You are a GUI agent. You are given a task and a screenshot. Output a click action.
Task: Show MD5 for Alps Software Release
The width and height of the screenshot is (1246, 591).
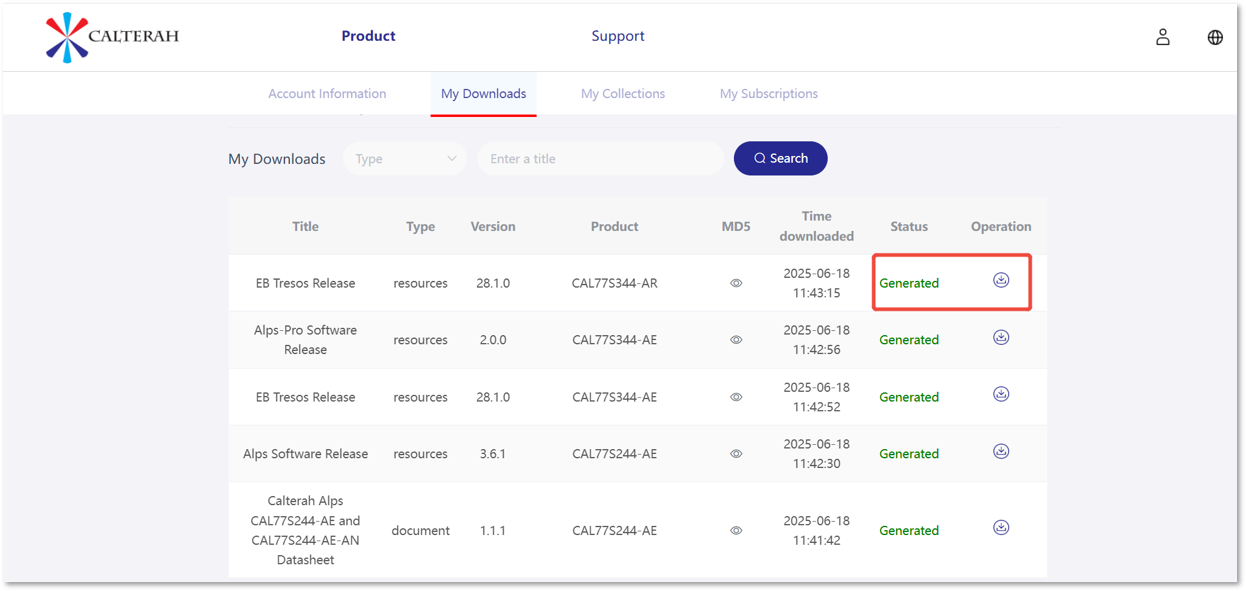tap(736, 454)
